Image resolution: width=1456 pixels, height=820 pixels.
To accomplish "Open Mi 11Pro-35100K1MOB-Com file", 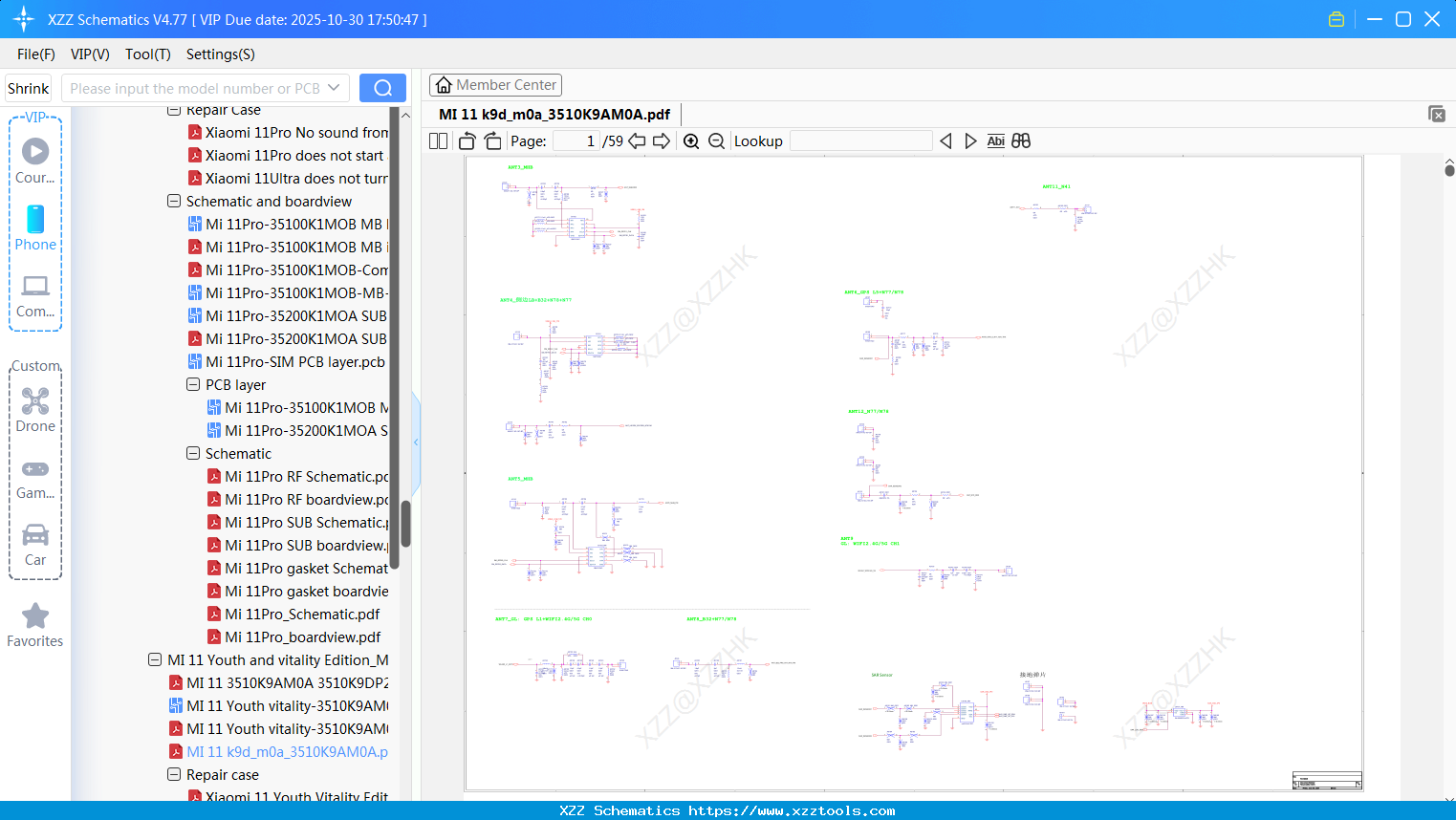I will [288, 270].
